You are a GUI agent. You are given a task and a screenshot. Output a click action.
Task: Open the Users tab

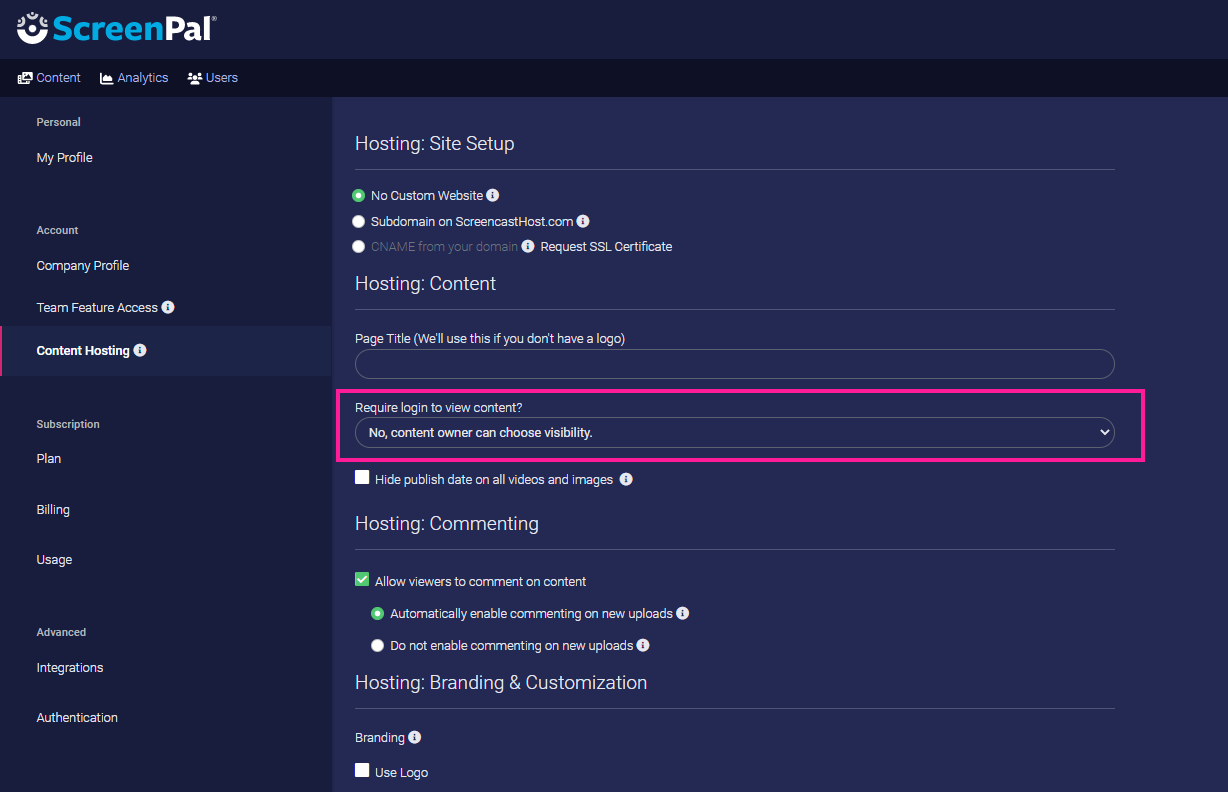[x=212, y=78]
